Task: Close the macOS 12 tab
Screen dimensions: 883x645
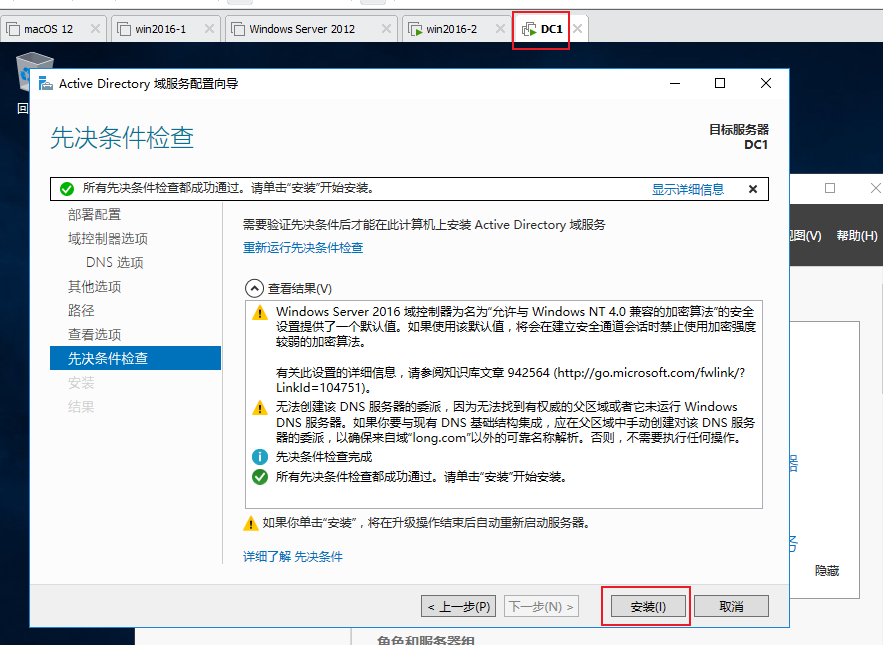Action: [x=95, y=29]
